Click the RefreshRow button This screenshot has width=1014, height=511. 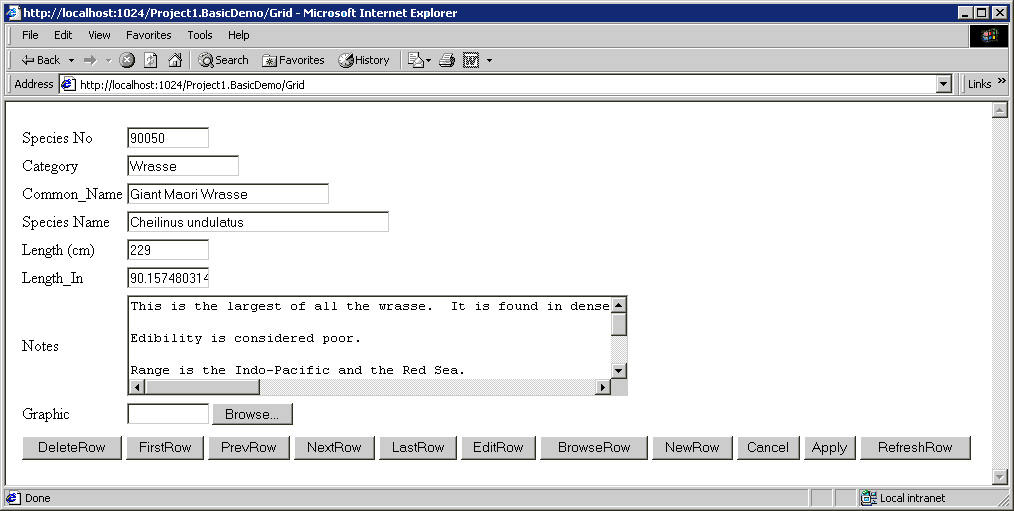915,448
